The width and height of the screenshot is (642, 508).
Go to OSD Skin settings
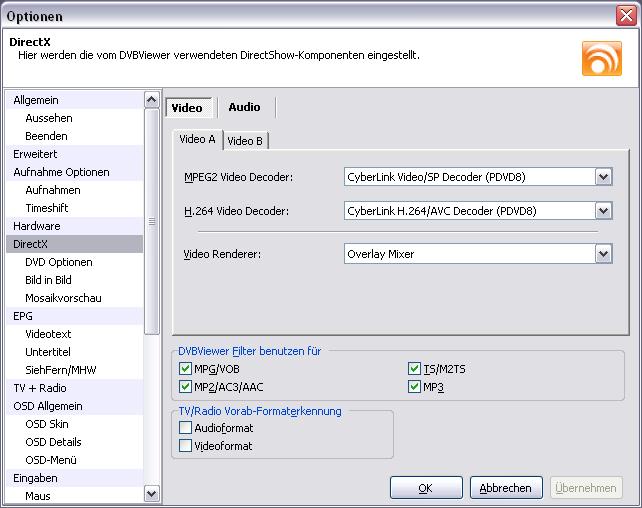click(x=47, y=424)
